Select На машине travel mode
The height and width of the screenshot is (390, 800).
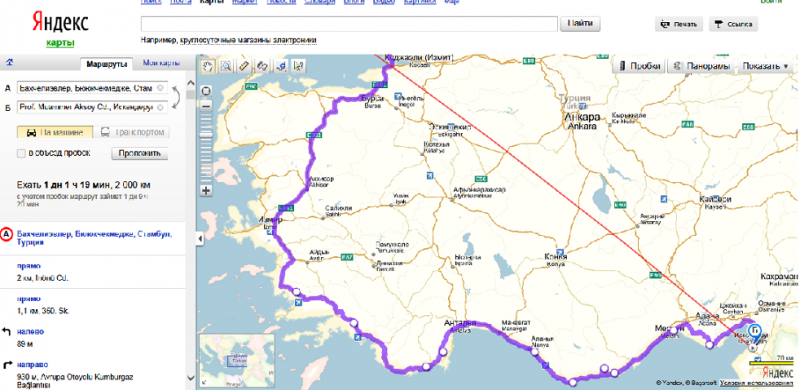[x=55, y=132]
